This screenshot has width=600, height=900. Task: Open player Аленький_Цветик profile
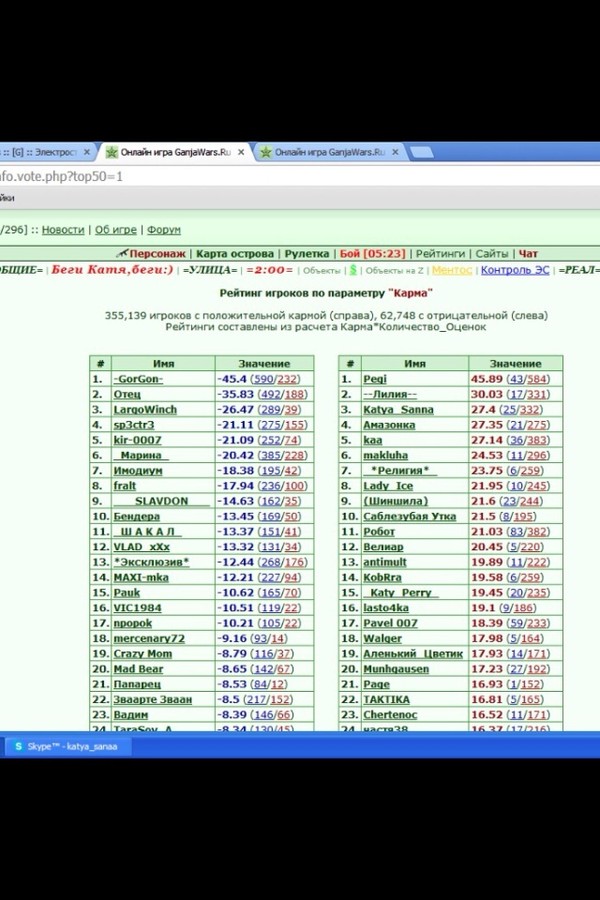pos(413,654)
